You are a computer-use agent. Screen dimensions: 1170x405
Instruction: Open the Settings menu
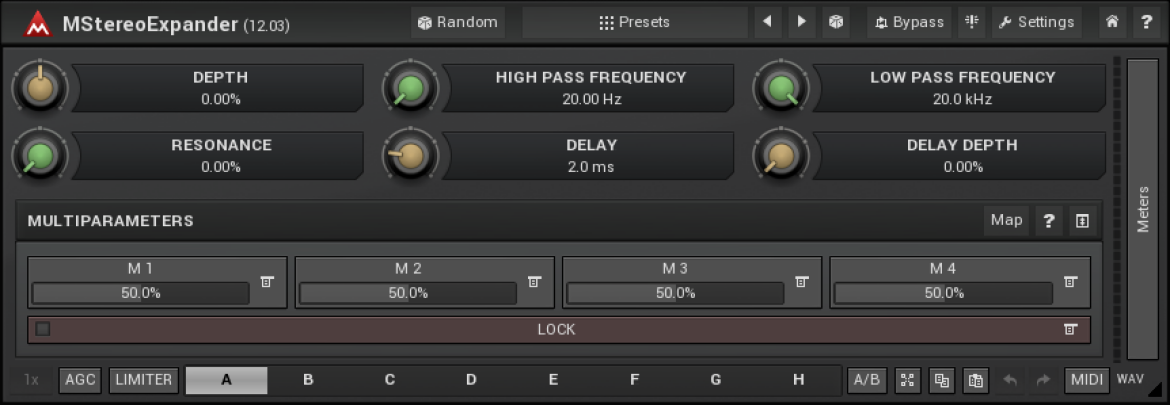(x=1036, y=22)
